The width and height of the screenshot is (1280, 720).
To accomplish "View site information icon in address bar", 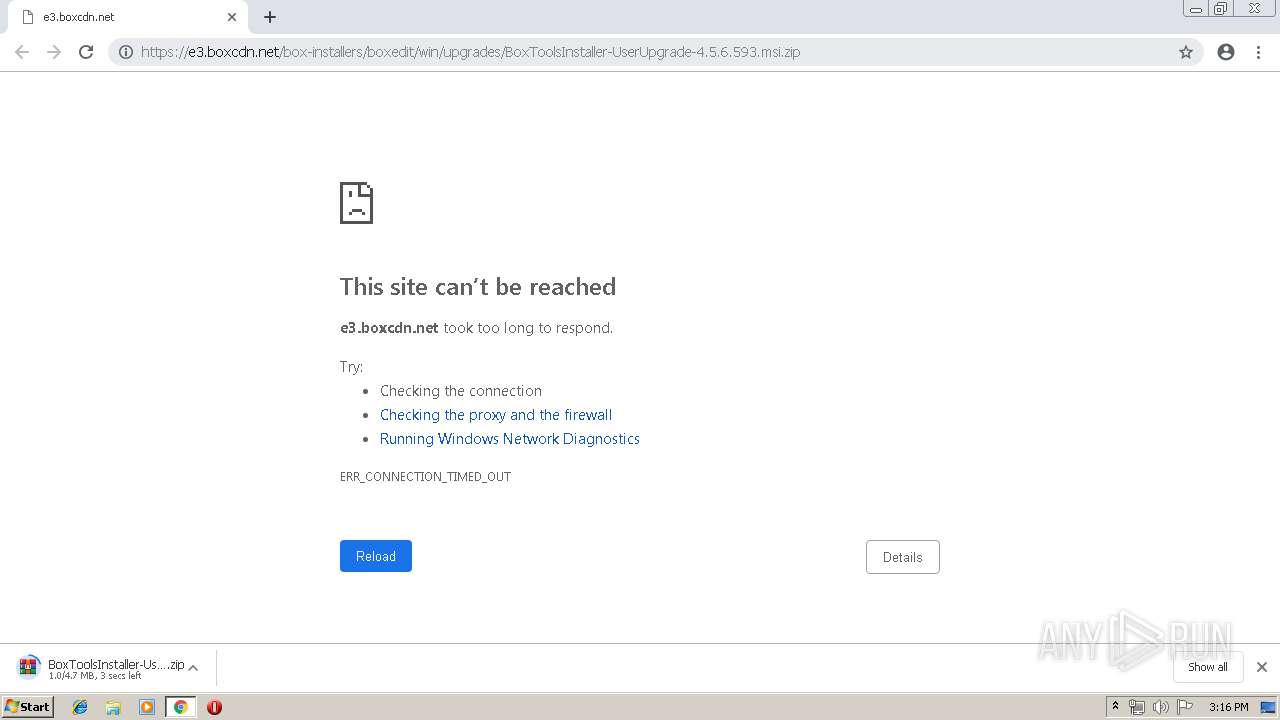I will coord(126,52).
